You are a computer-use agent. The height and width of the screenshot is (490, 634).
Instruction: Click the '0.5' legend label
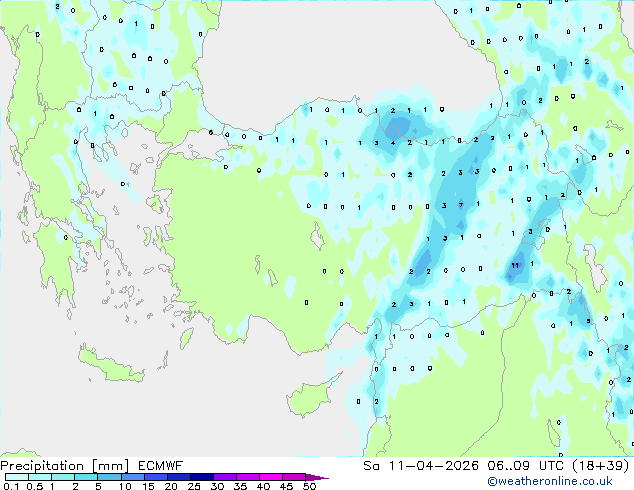pyautogui.click(x=34, y=486)
